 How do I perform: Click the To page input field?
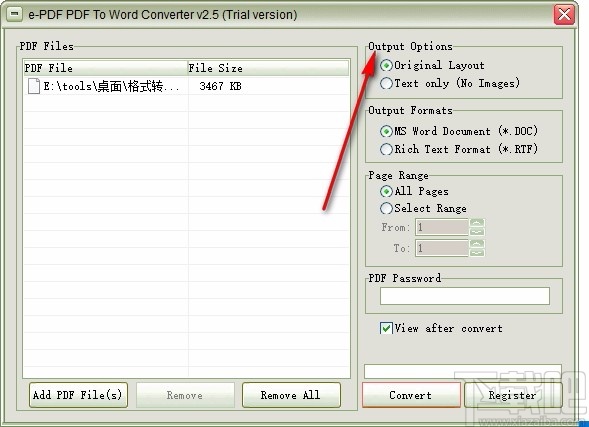click(442, 248)
